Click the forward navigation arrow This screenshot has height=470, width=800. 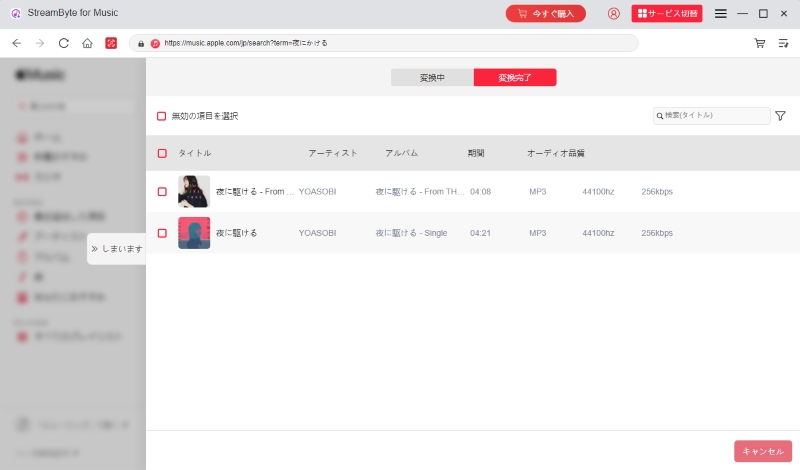coord(40,43)
